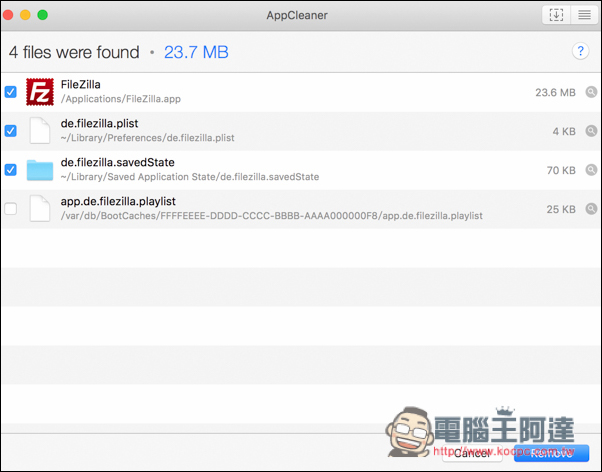Click the 4 KB size value
Image resolution: width=602 pixels, height=472 pixels.
(x=564, y=131)
